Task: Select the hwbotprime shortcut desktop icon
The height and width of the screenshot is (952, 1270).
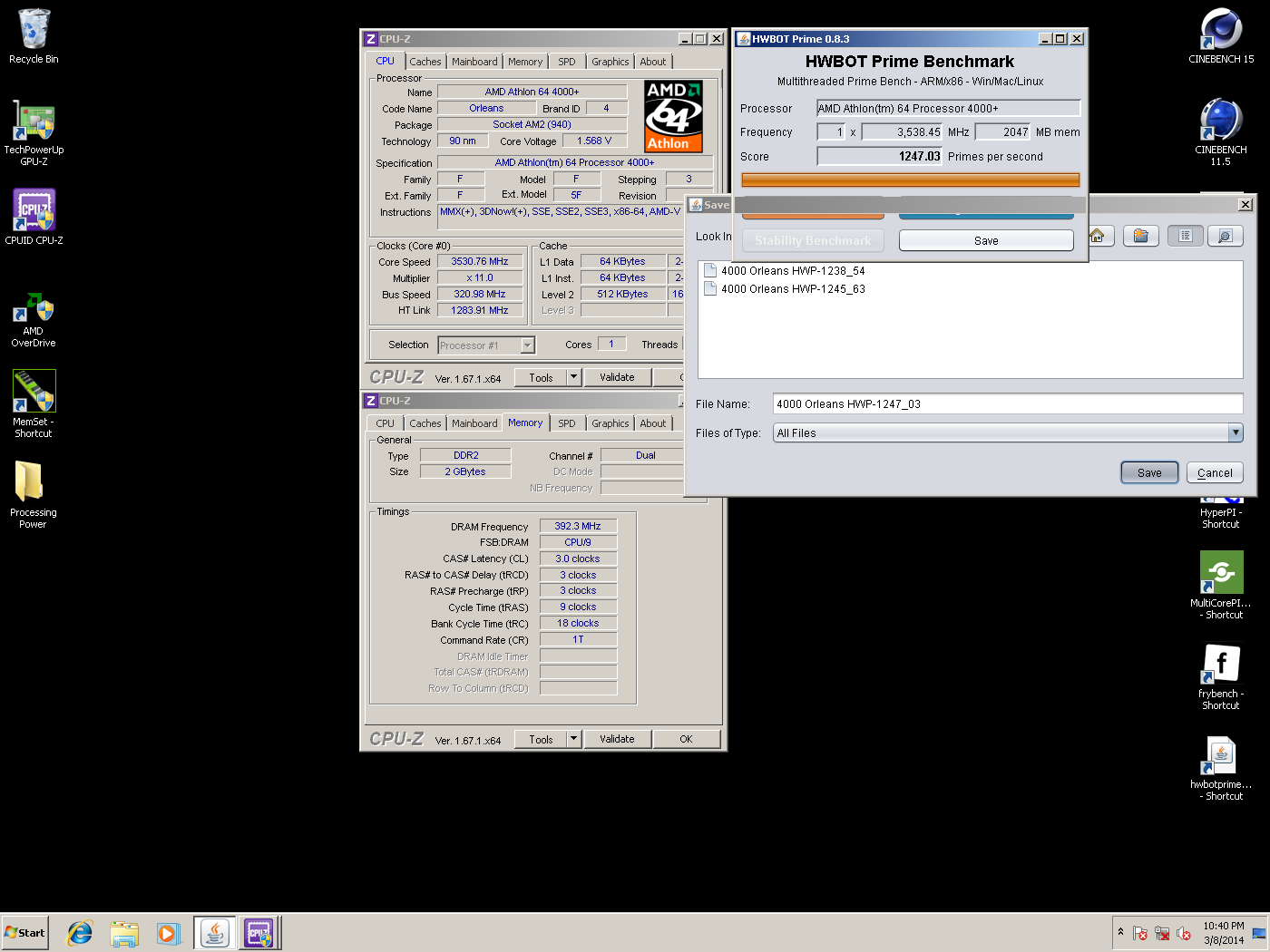Action: [1221, 767]
